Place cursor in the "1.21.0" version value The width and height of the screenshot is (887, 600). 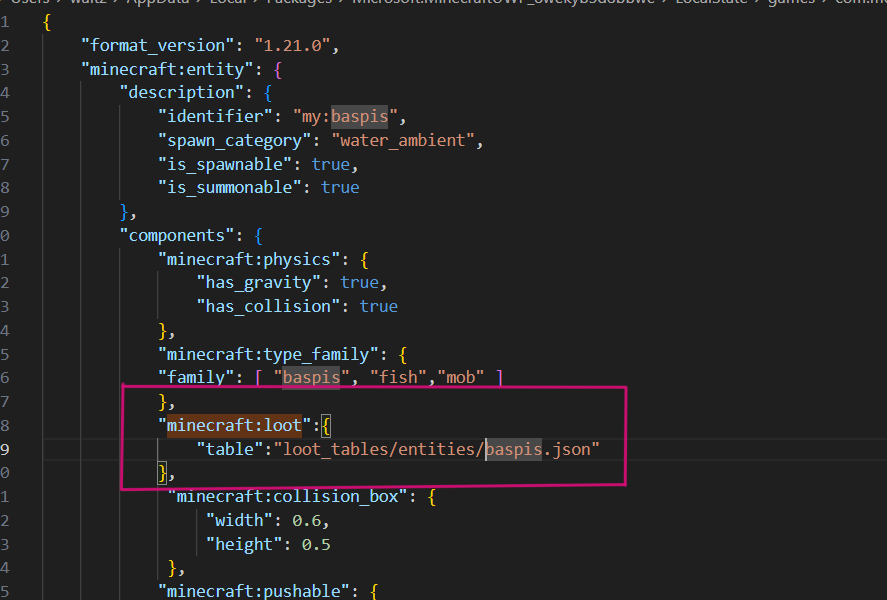coord(296,46)
